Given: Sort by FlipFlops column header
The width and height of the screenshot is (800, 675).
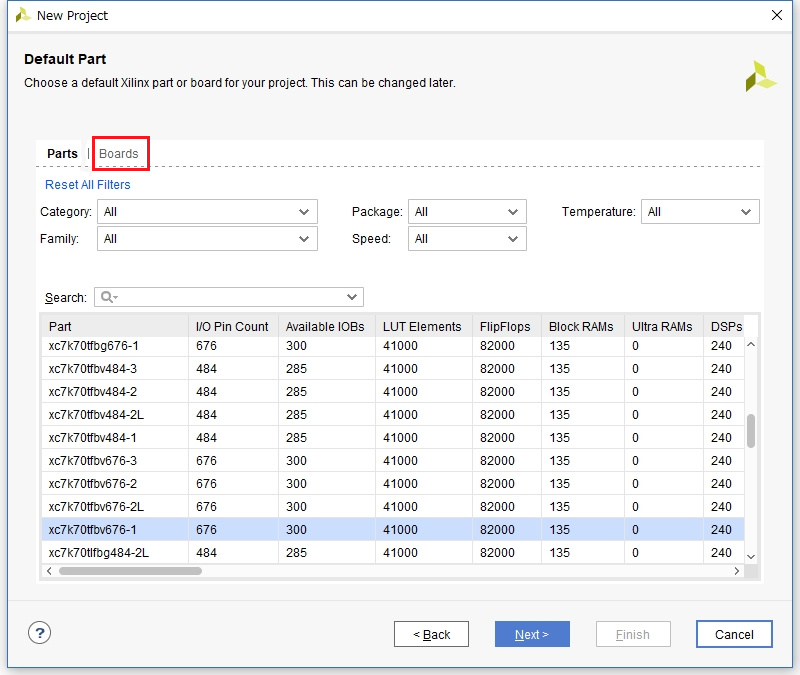Looking at the screenshot, I should pyautogui.click(x=507, y=327).
